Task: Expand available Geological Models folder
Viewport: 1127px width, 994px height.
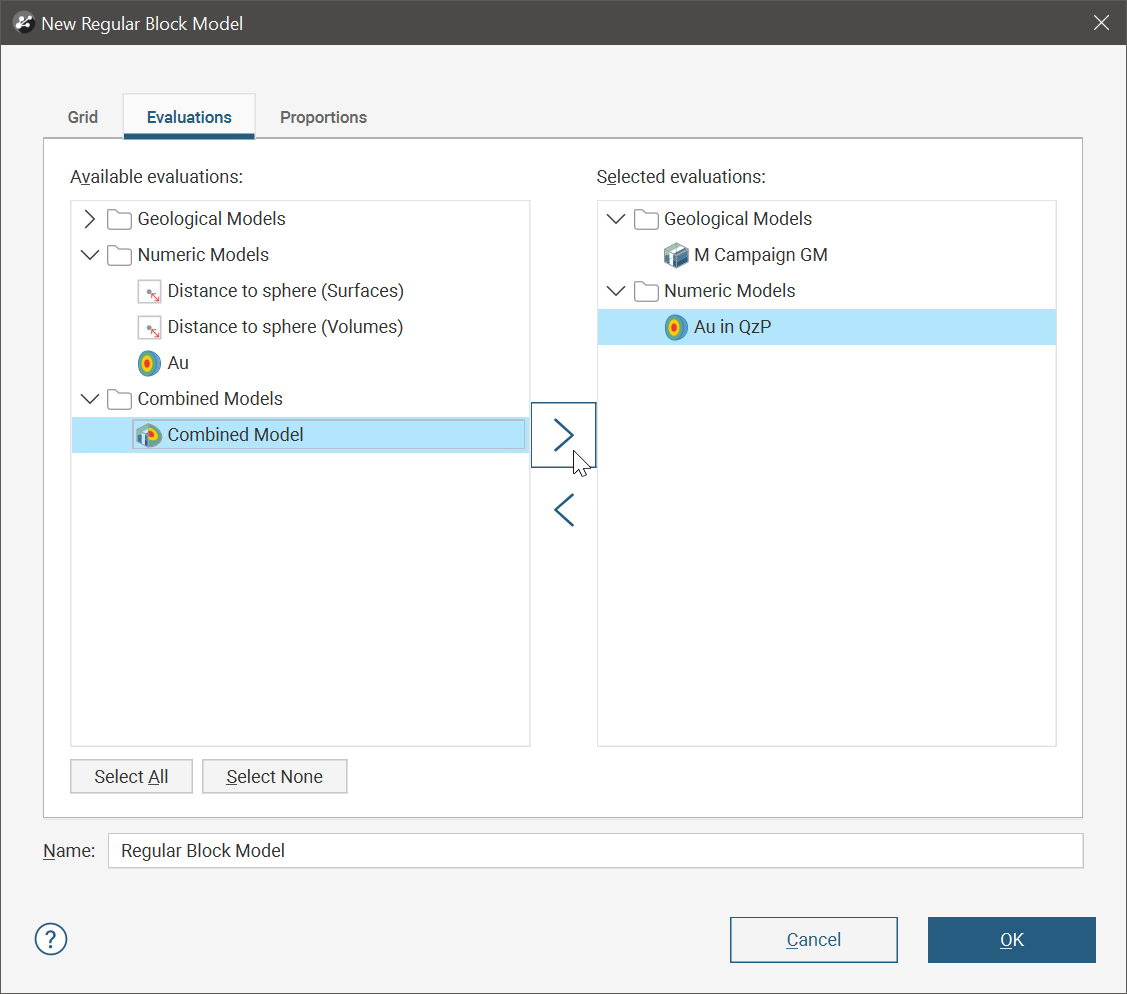Action: [90, 219]
